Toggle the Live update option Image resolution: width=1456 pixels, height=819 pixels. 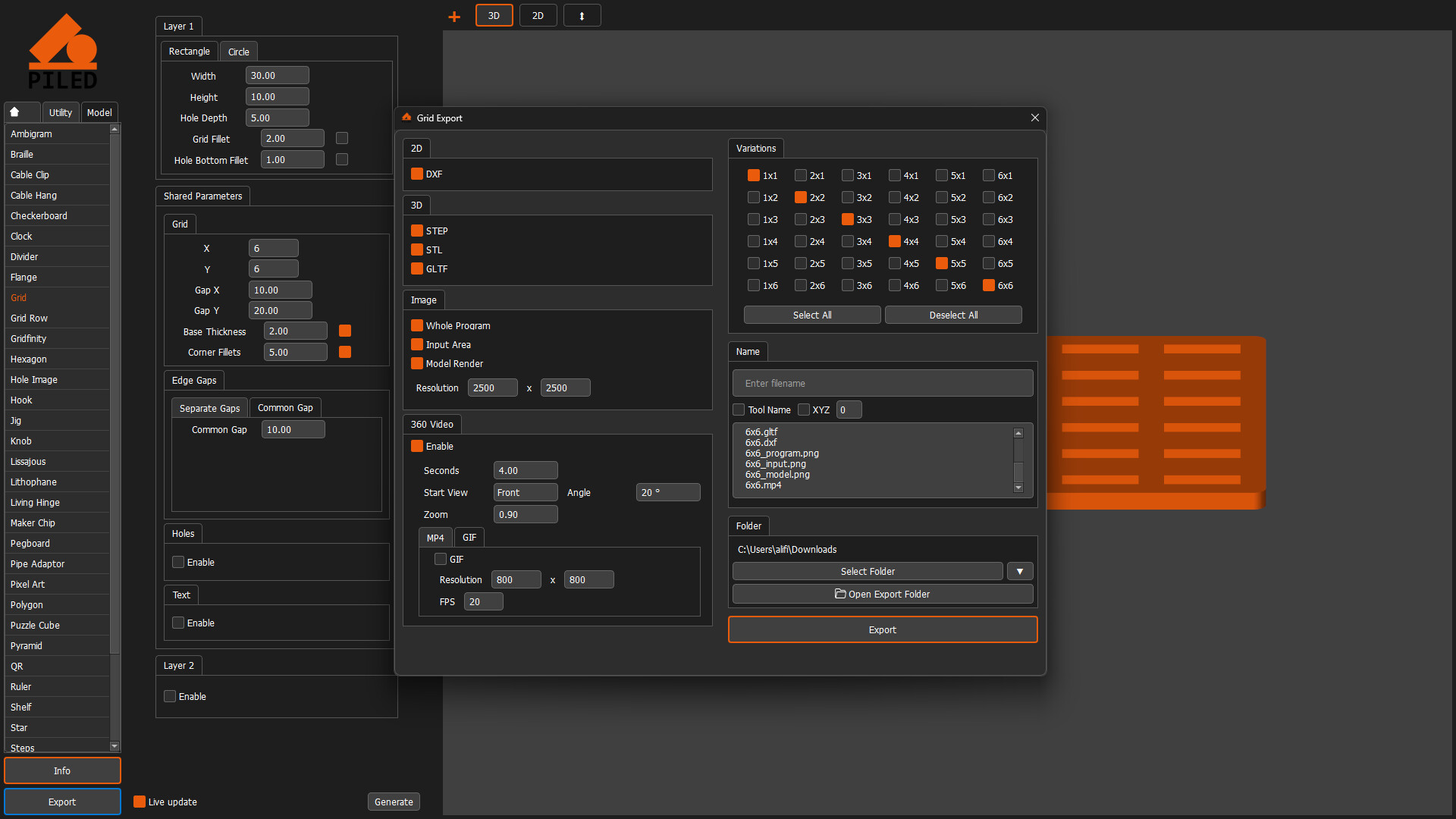139,802
